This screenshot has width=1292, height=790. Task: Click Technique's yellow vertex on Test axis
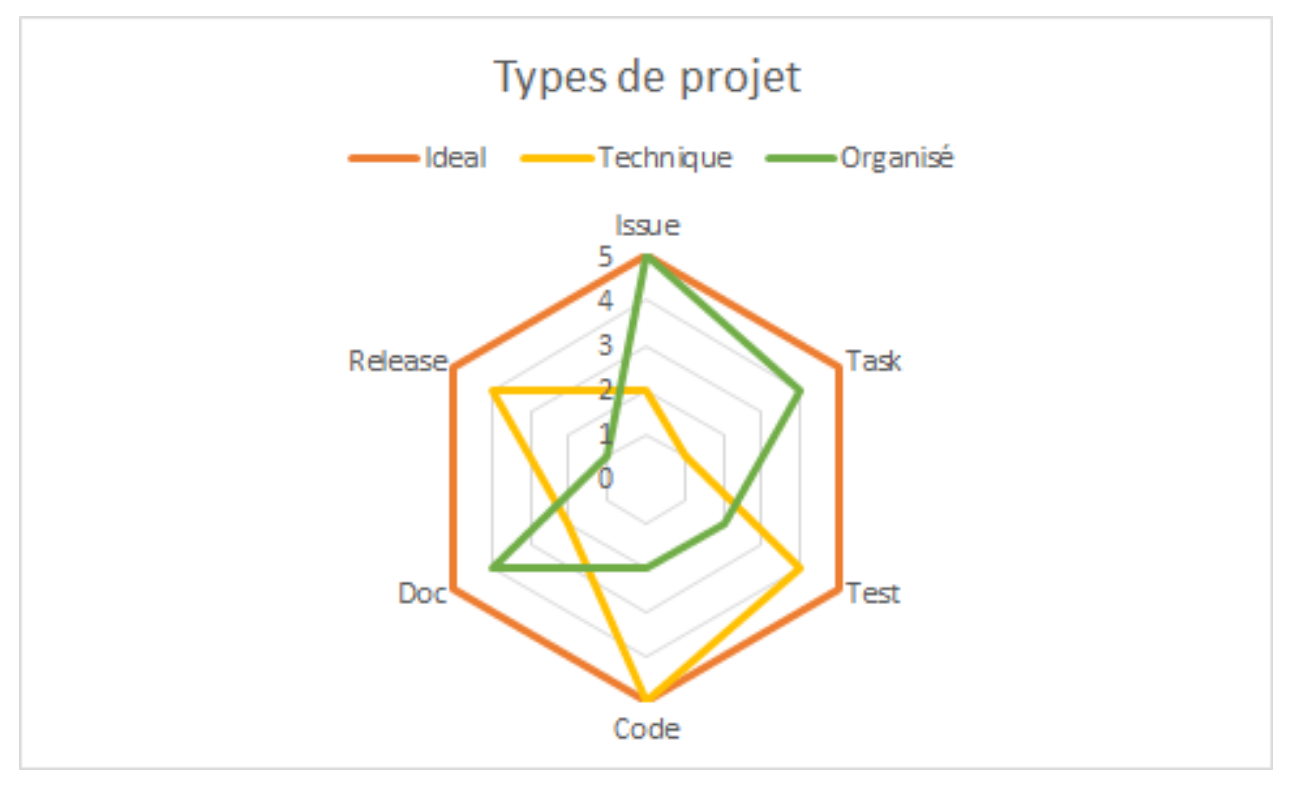(801, 568)
